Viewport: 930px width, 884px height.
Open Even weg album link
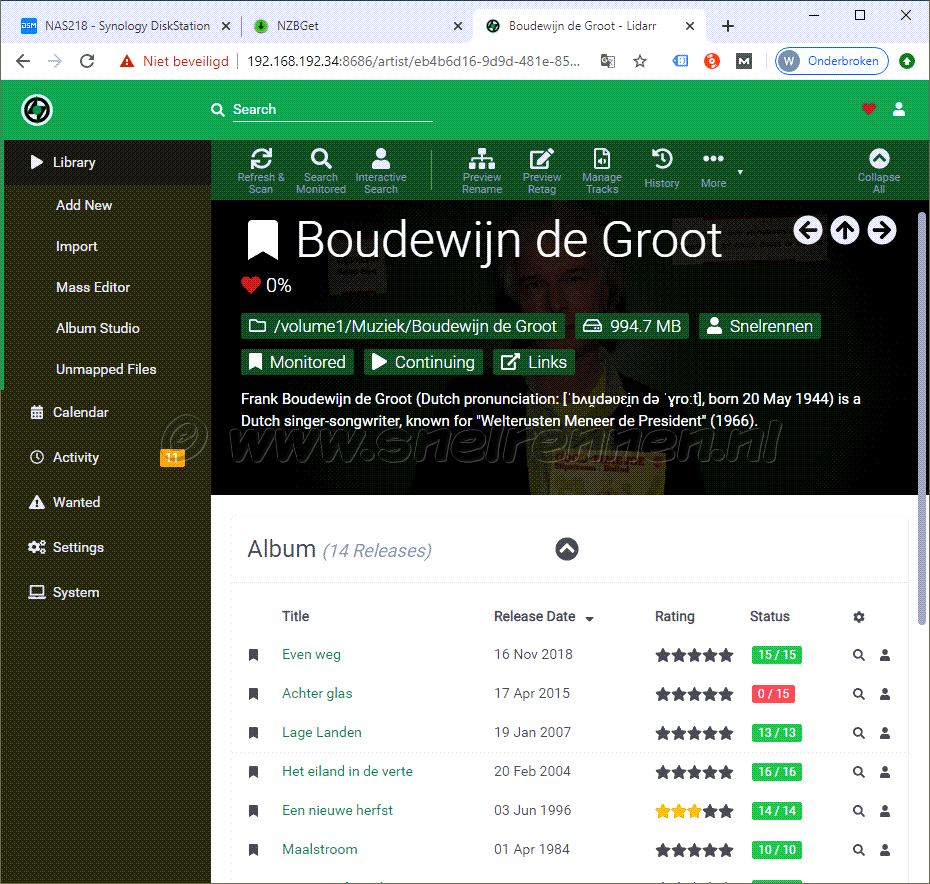tap(311, 654)
